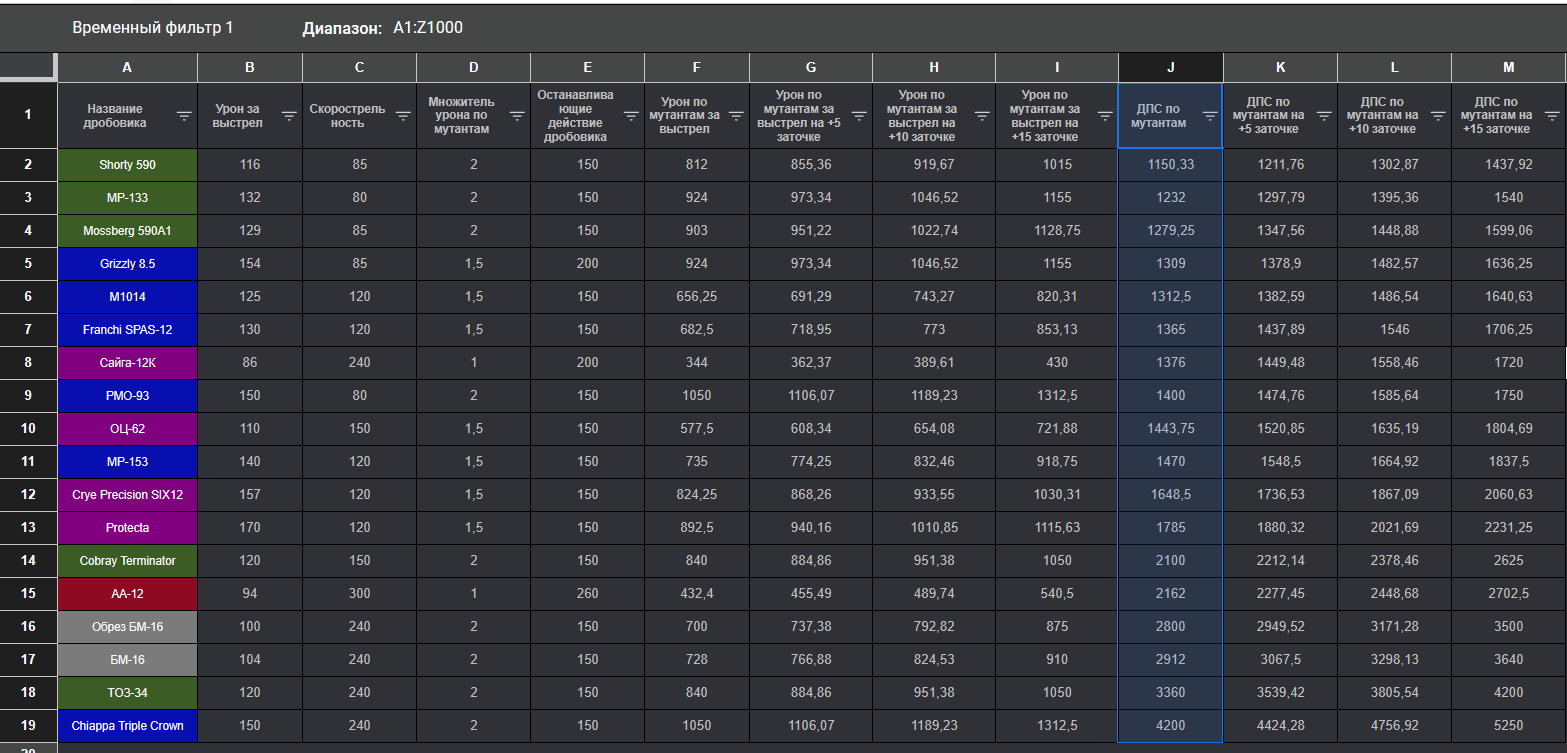Select the Сайга-12К cell

(127, 362)
